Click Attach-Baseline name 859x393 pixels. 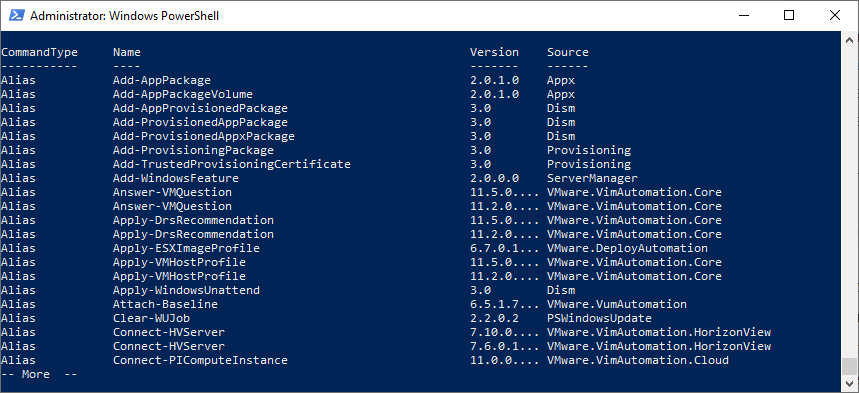pos(165,304)
